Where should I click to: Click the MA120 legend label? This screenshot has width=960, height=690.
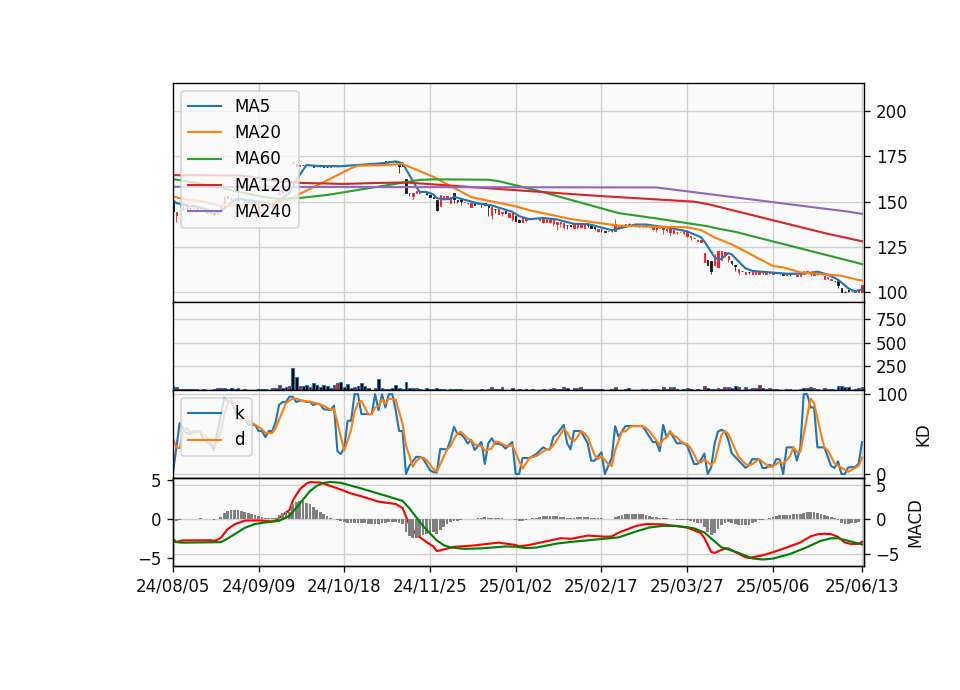(x=263, y=185)
